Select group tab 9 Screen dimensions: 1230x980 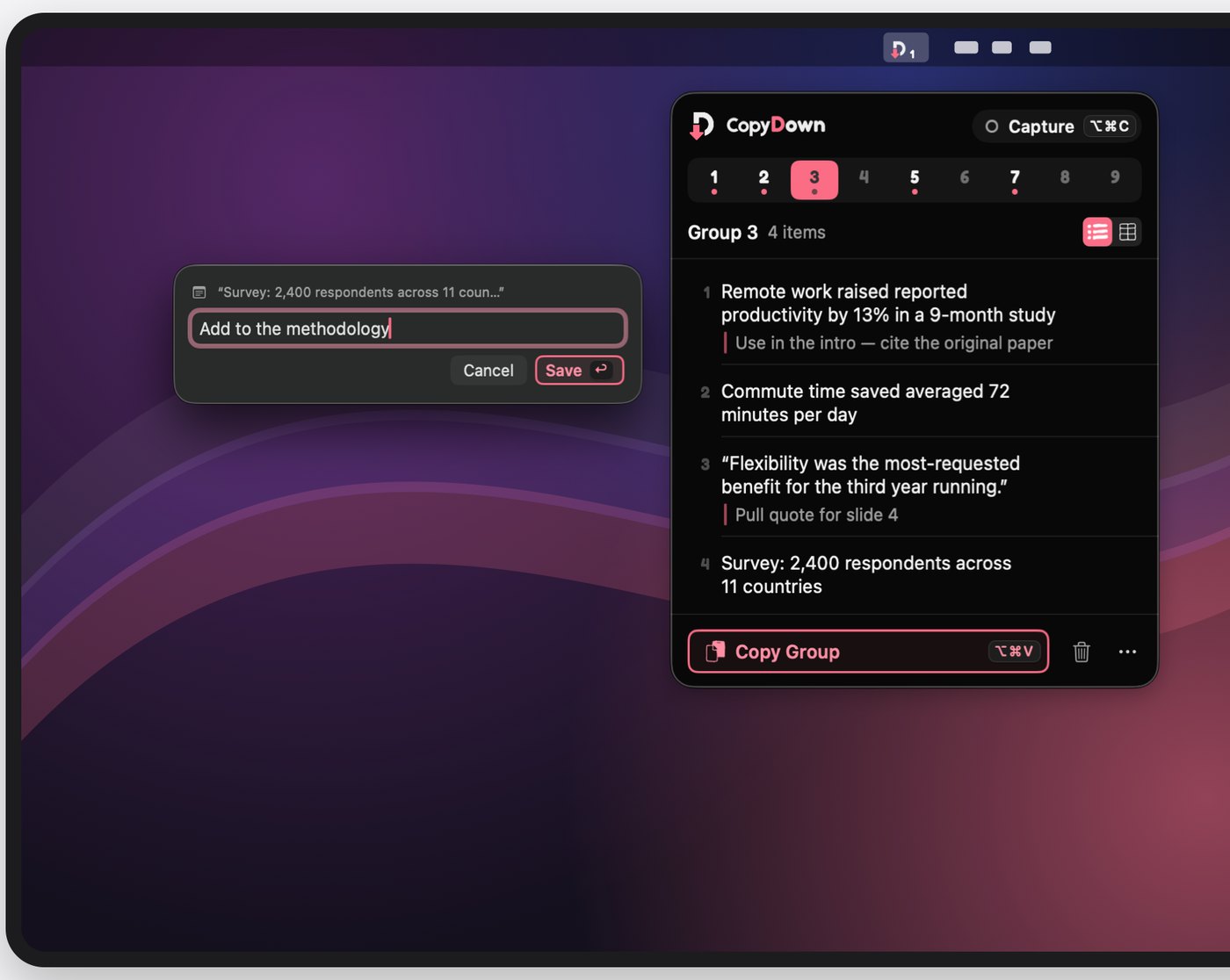click(x=1115, y=179)
